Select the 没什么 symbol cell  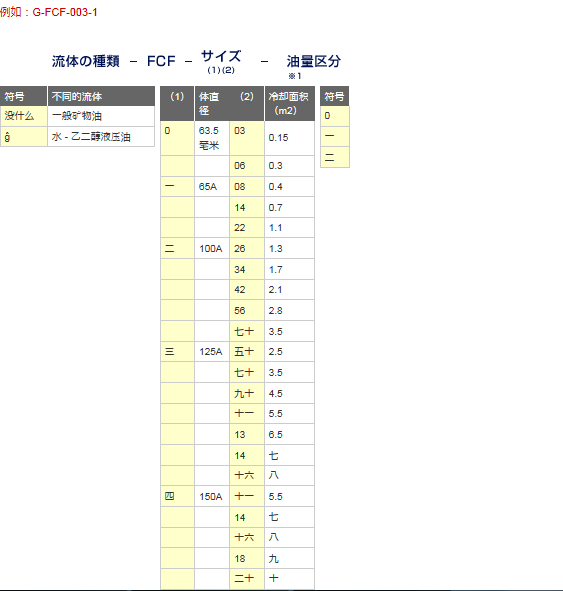coord(23,116)
